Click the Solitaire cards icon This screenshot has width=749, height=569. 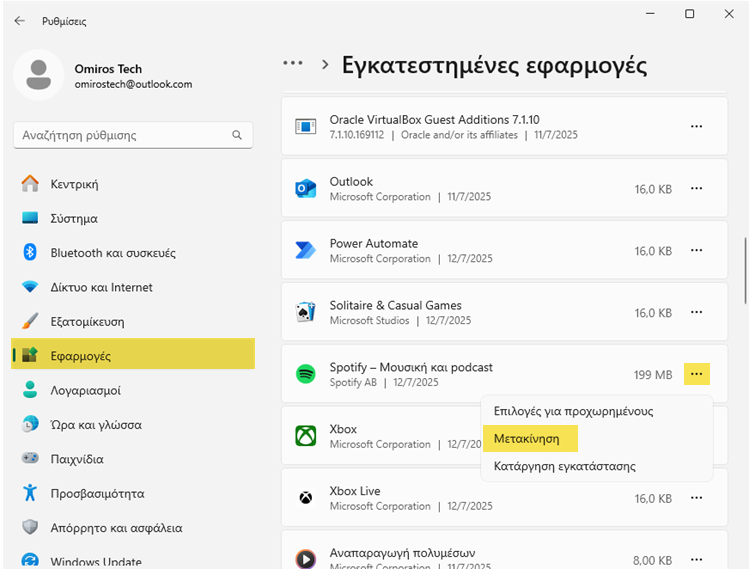click(305, 312)
